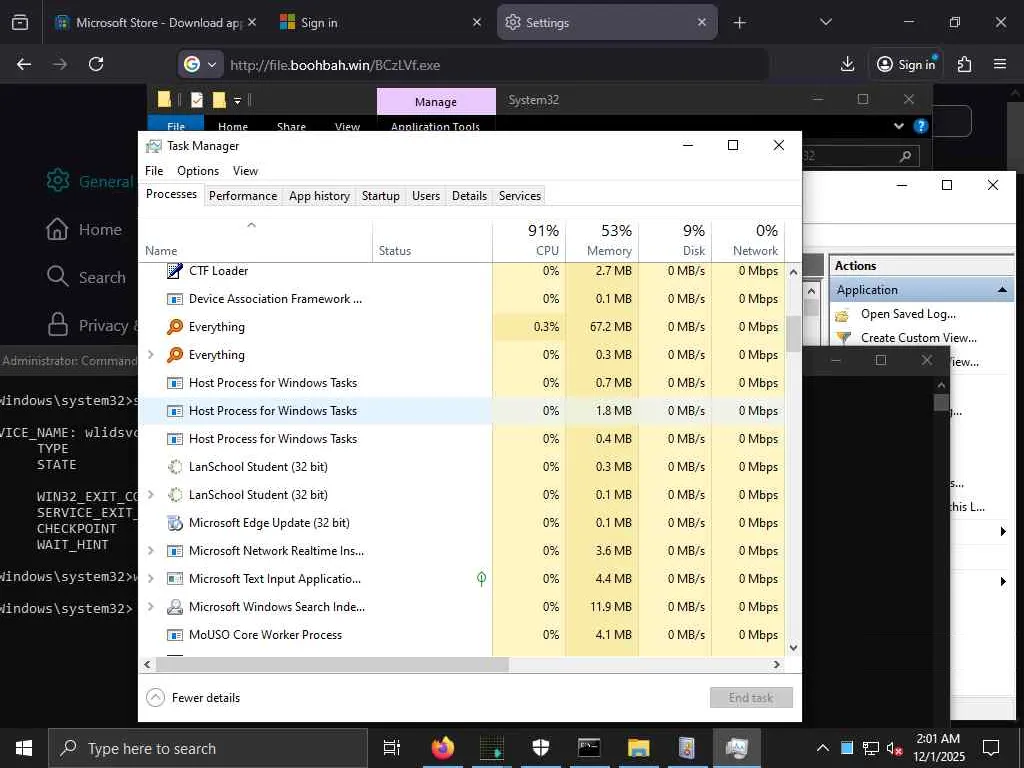Open Task Manager Options menu
Viewport: 1024px width, 768px height.
point(198,170)
